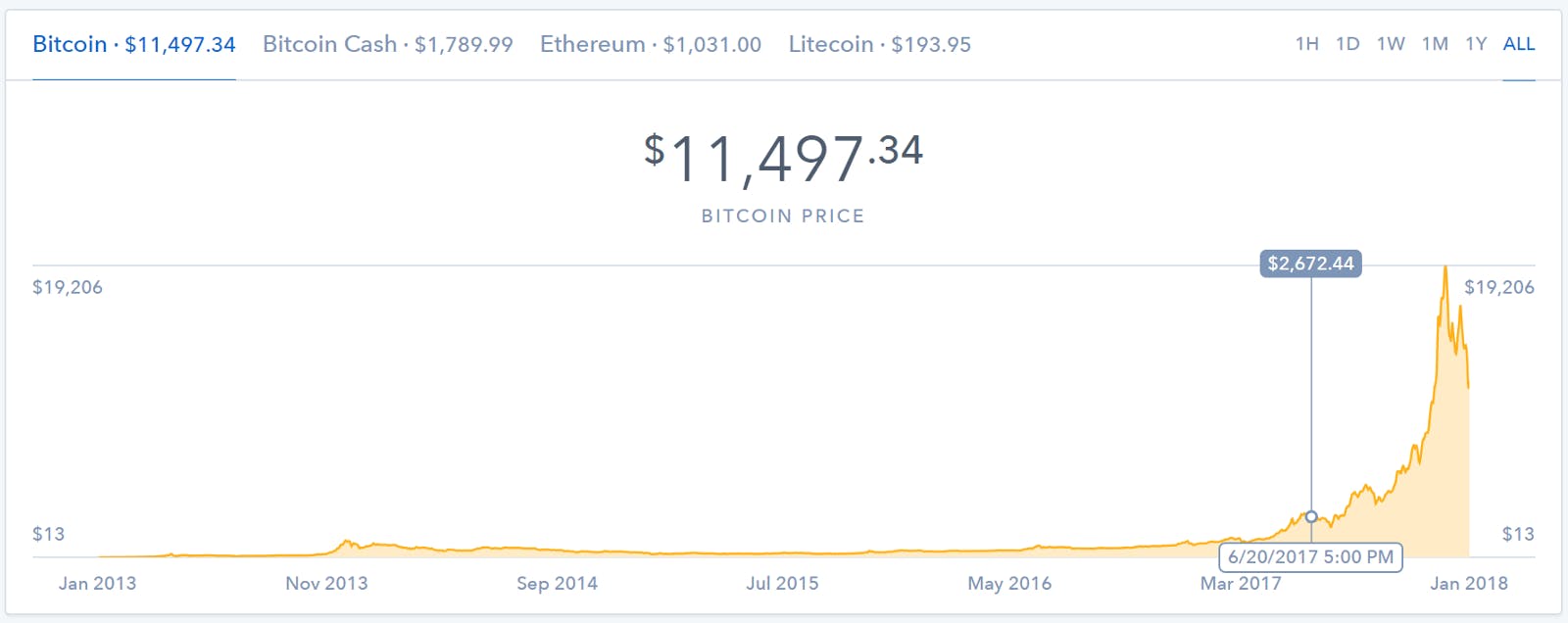Select the 1D time range
Viewport: 1568px width, 623px height.
click(x=1348, y=43)
